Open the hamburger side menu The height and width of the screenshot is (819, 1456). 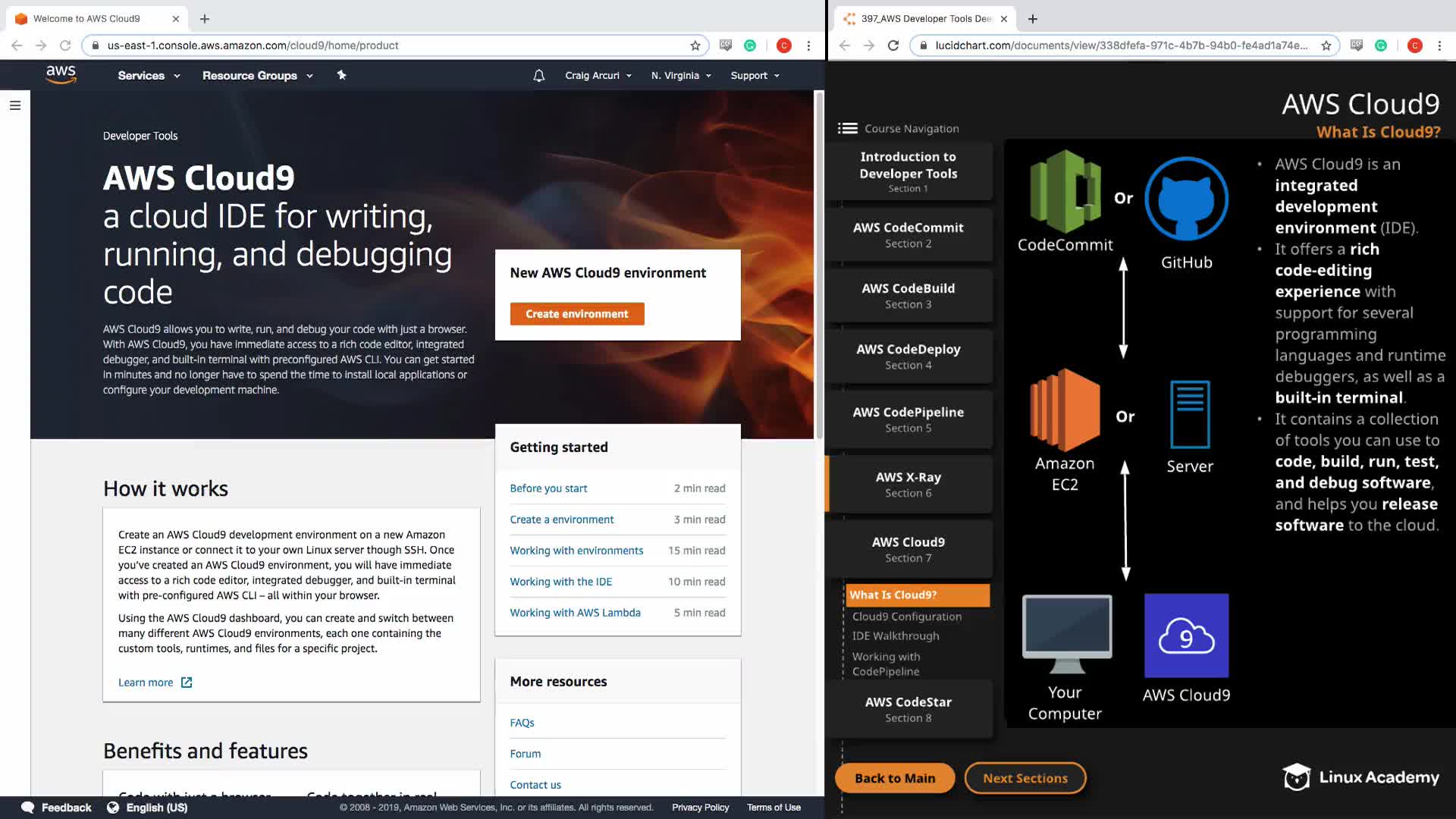pos(15,105)
